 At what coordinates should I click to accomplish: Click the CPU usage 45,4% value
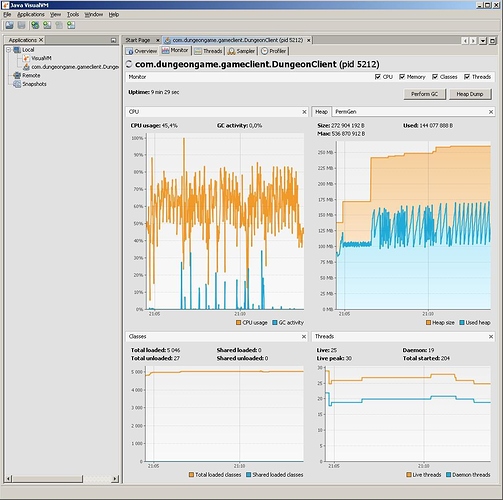tap(169, 126)
